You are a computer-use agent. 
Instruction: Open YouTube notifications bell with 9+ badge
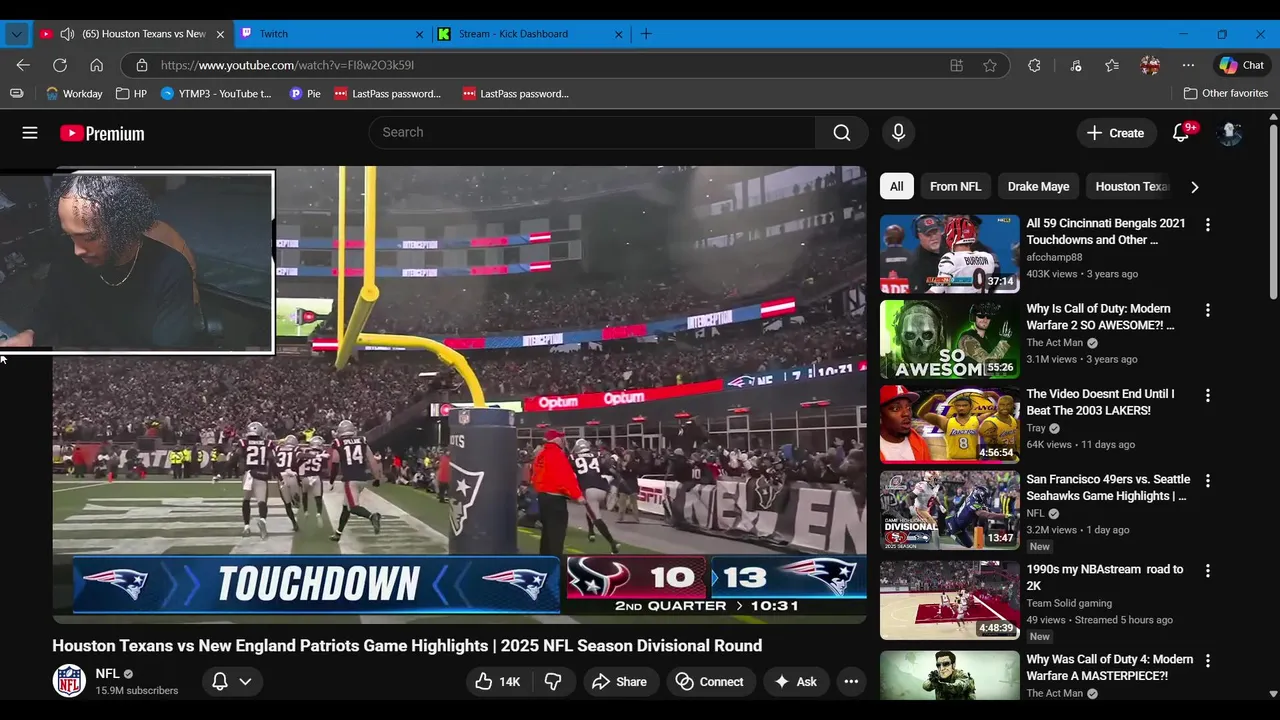1181,133
